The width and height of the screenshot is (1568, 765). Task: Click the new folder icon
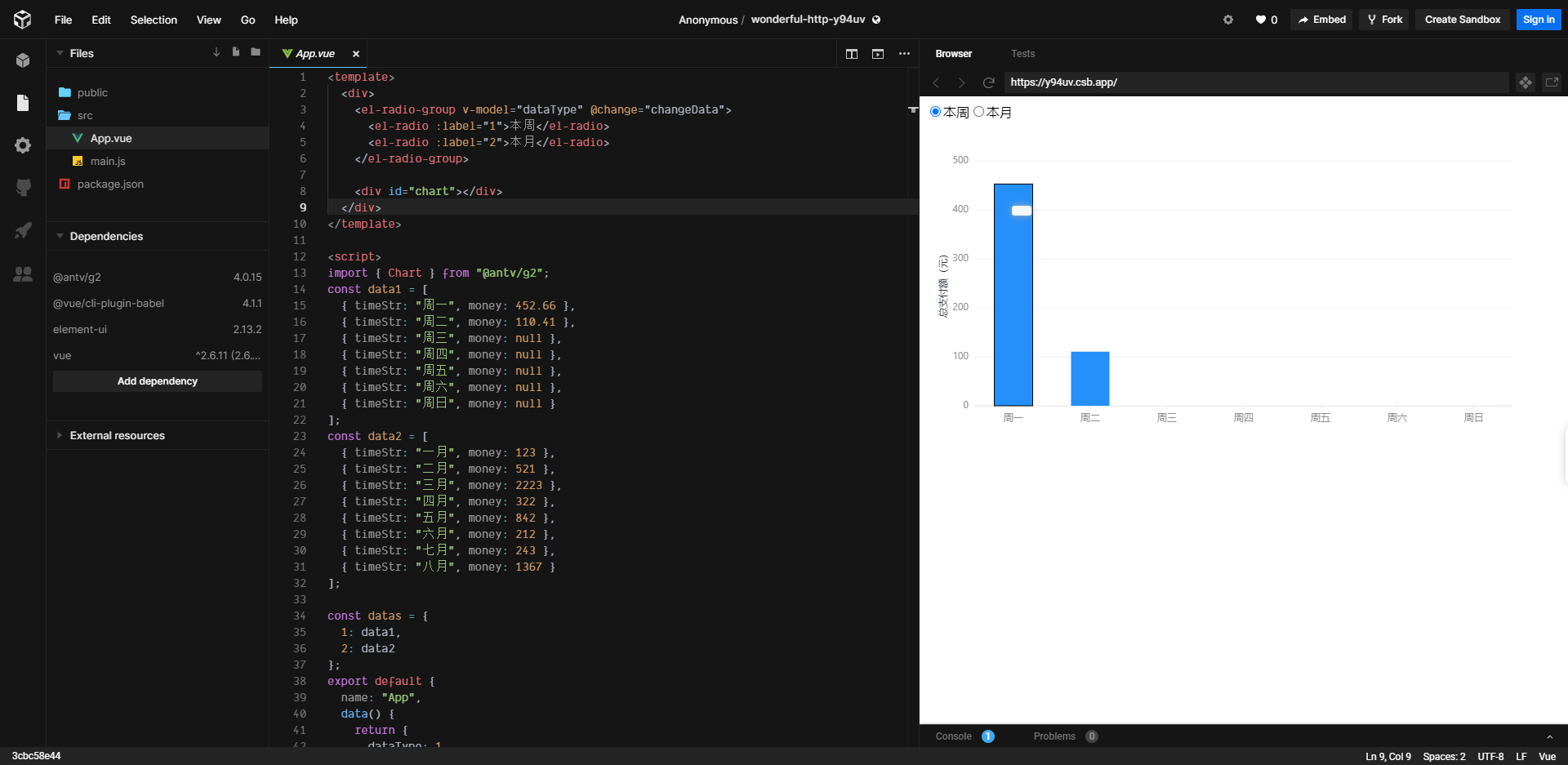point(256,52)
